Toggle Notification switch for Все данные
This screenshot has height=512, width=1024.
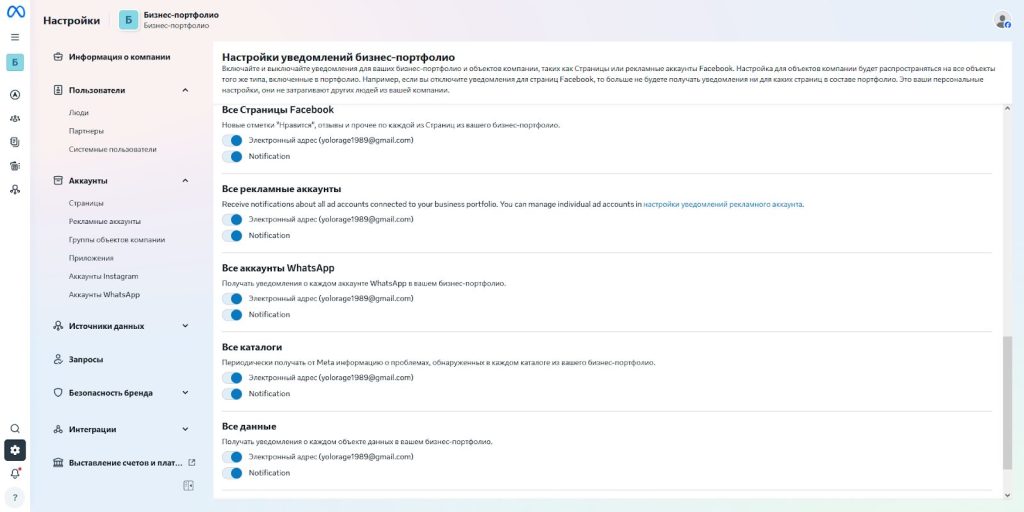coord(232,473)
